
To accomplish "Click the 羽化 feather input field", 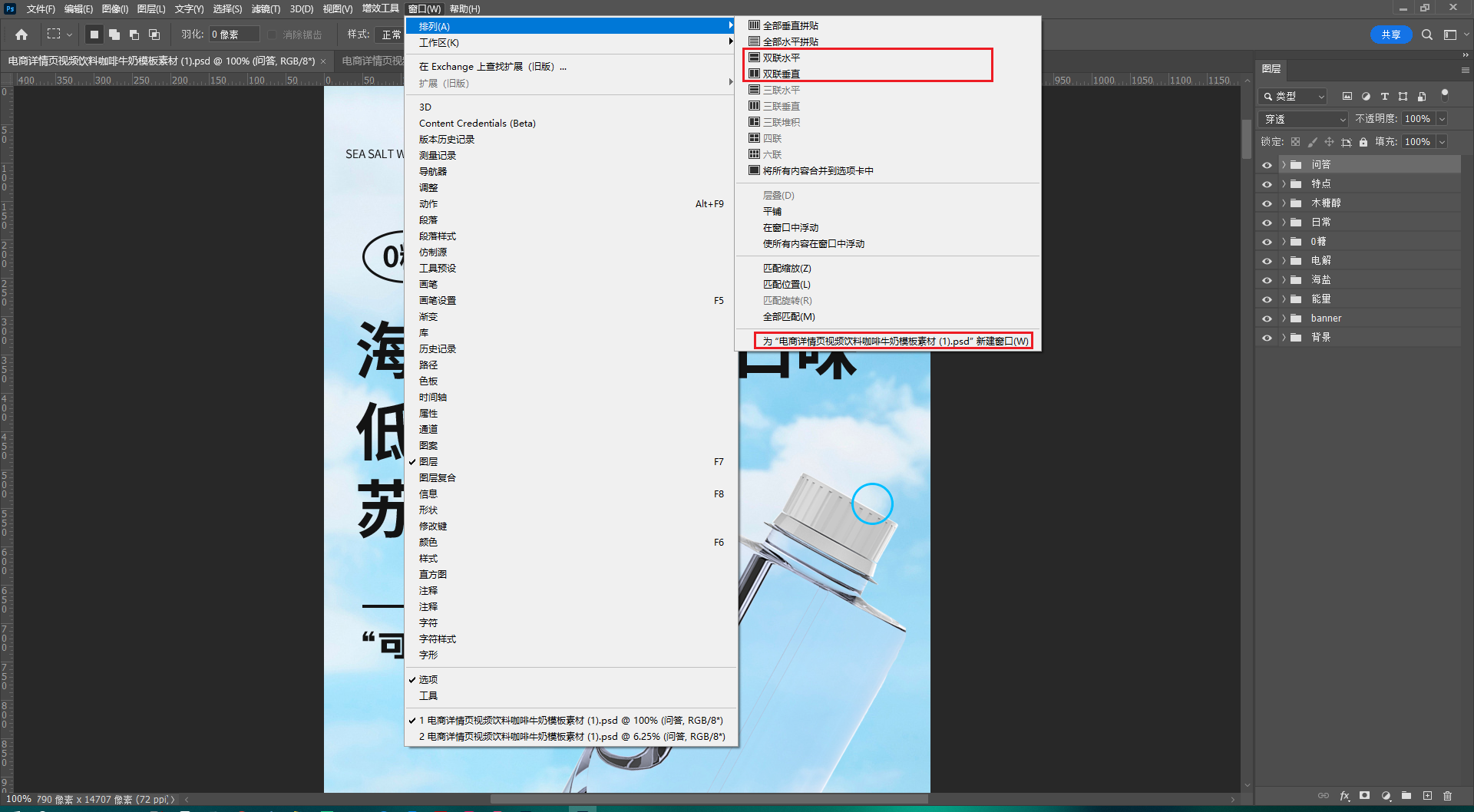I will (x=234, y=35).
